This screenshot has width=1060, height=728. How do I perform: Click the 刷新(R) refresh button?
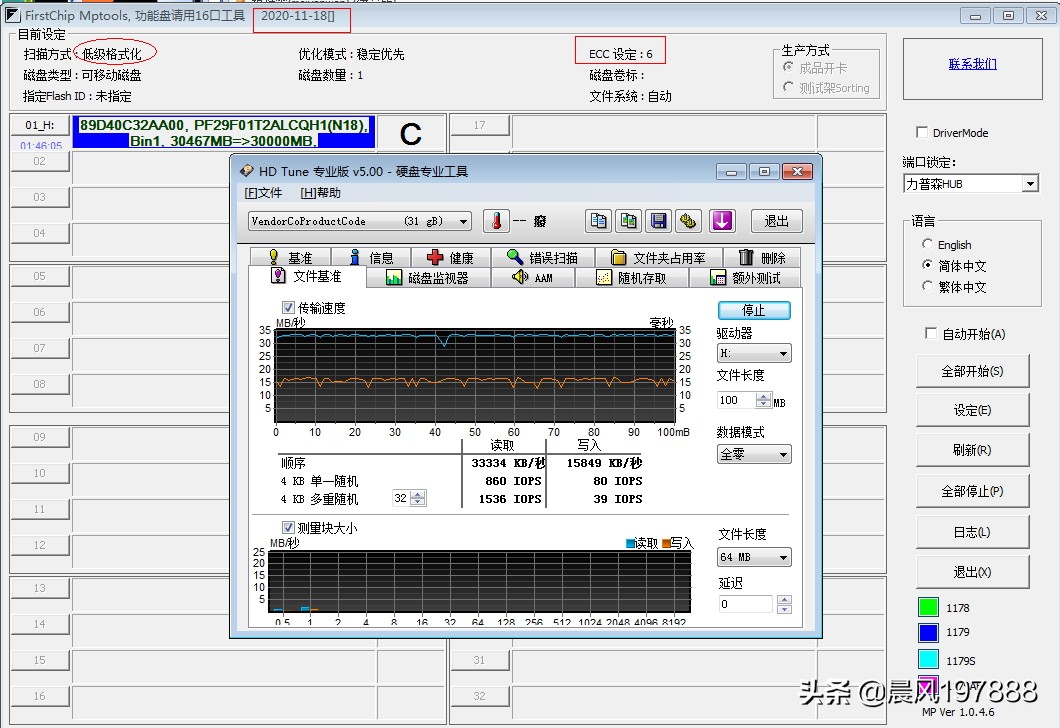click(x=972, y=450)
